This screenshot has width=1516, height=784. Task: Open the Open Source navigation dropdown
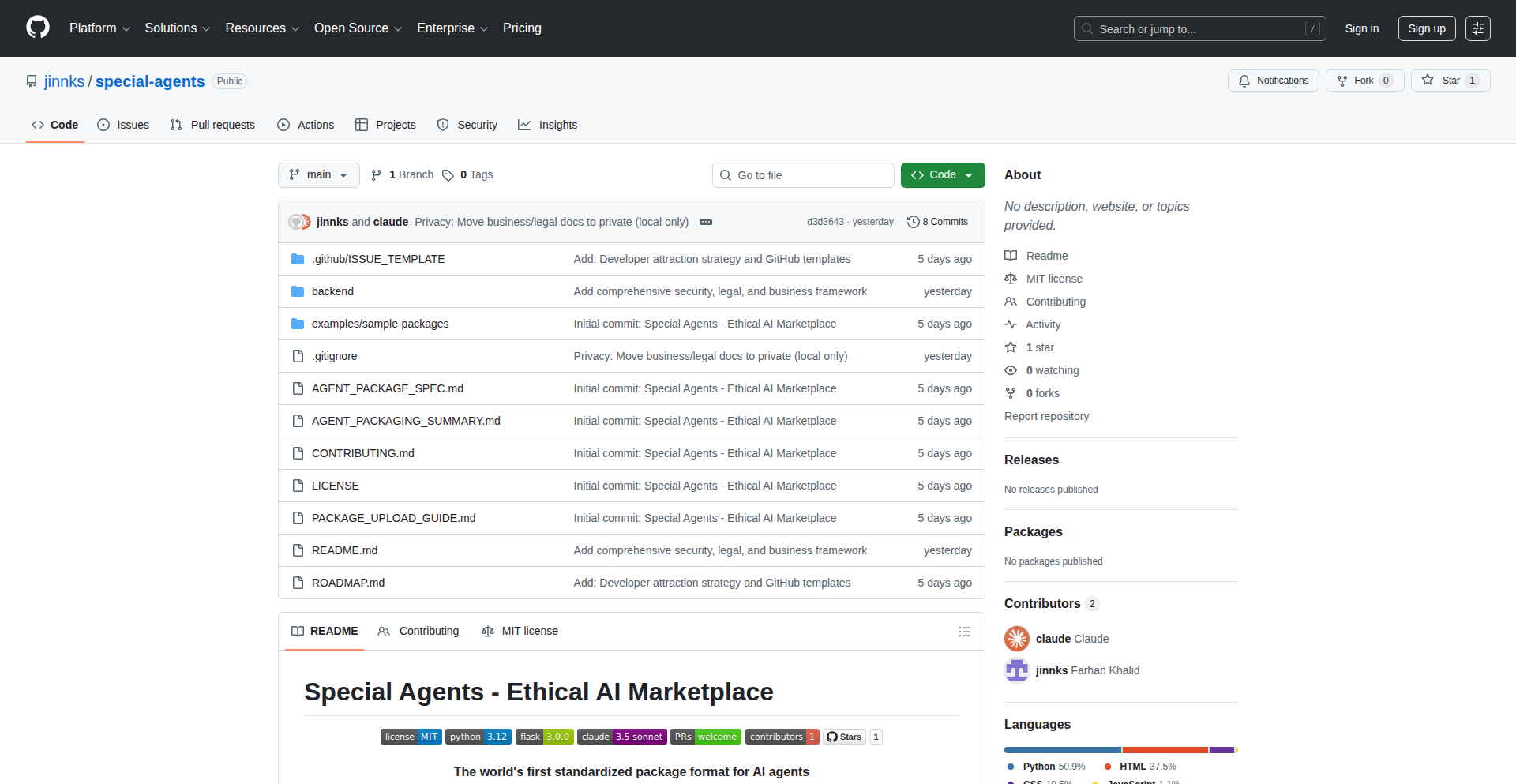click(x=357, y=28)
